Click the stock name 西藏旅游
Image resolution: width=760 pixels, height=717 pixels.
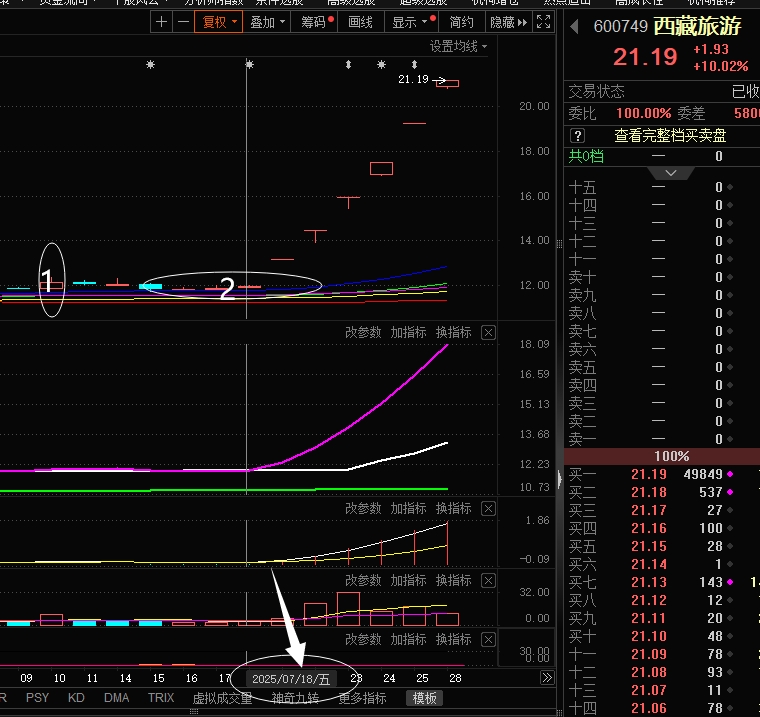pyautogui.click(x=697, y=26)
